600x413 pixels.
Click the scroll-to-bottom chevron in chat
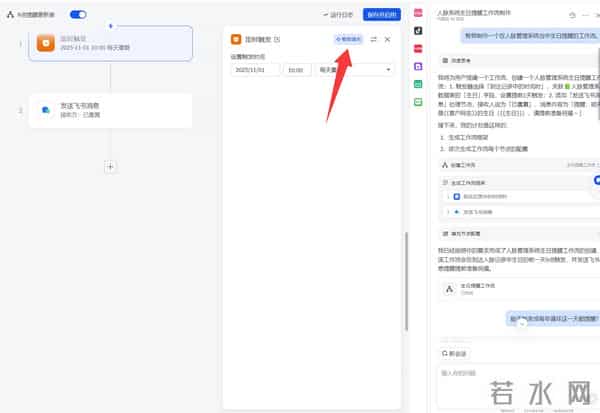pyautogui.click(x=522, y=324)
